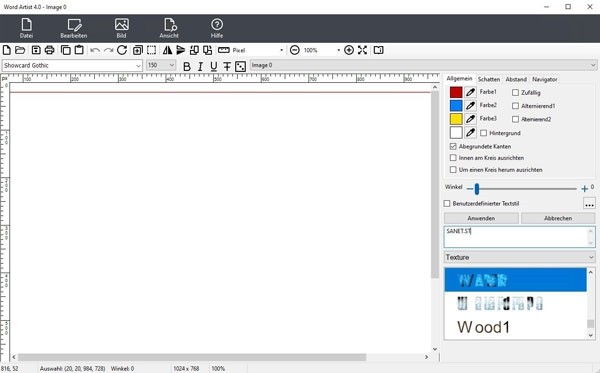Enable the Alternierend1 checkbox
The width and height of the screenshot is (600, 373).
pos(515,106)
